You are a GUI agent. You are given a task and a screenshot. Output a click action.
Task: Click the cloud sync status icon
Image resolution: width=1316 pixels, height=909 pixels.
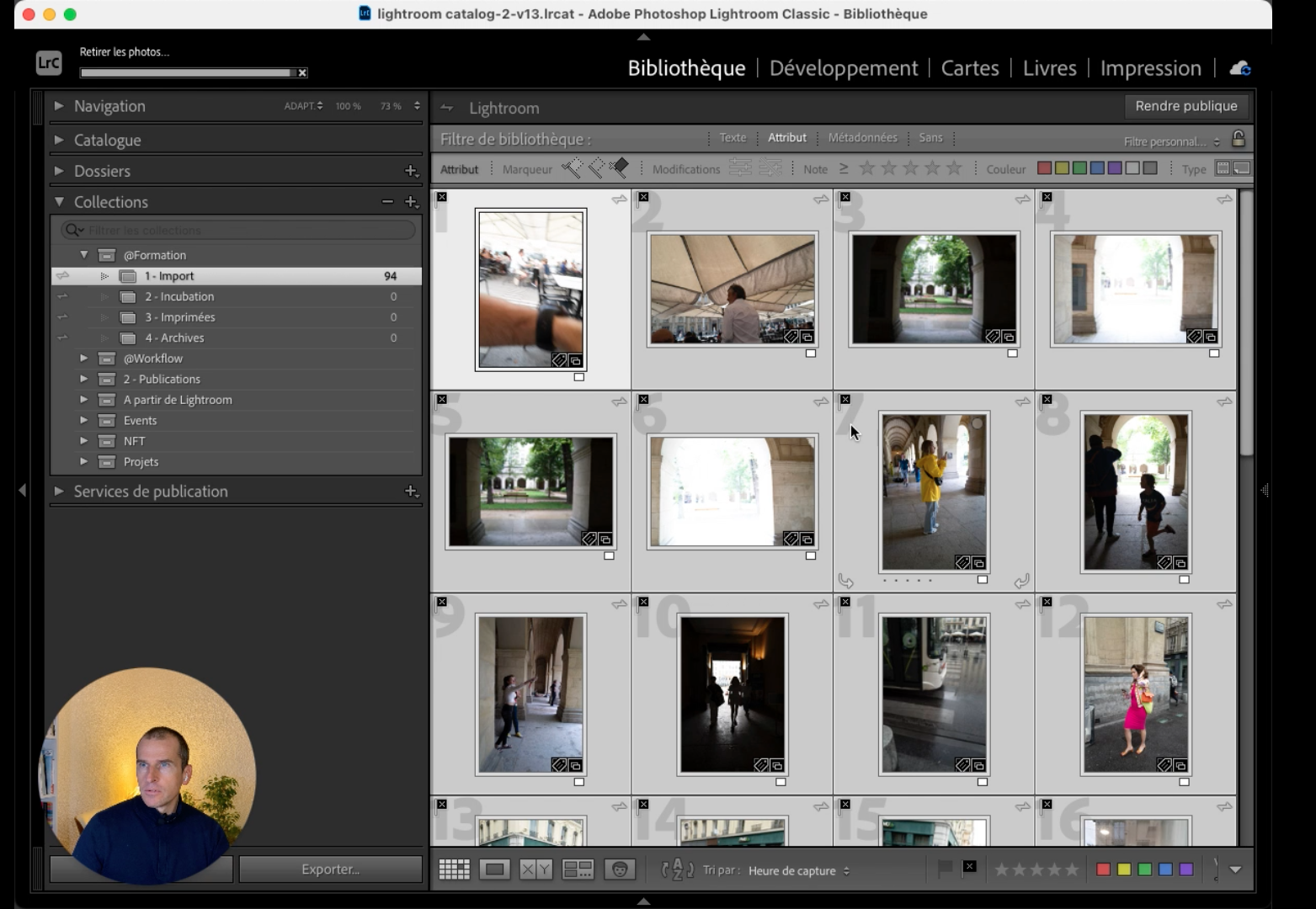tap(1239, 68)
